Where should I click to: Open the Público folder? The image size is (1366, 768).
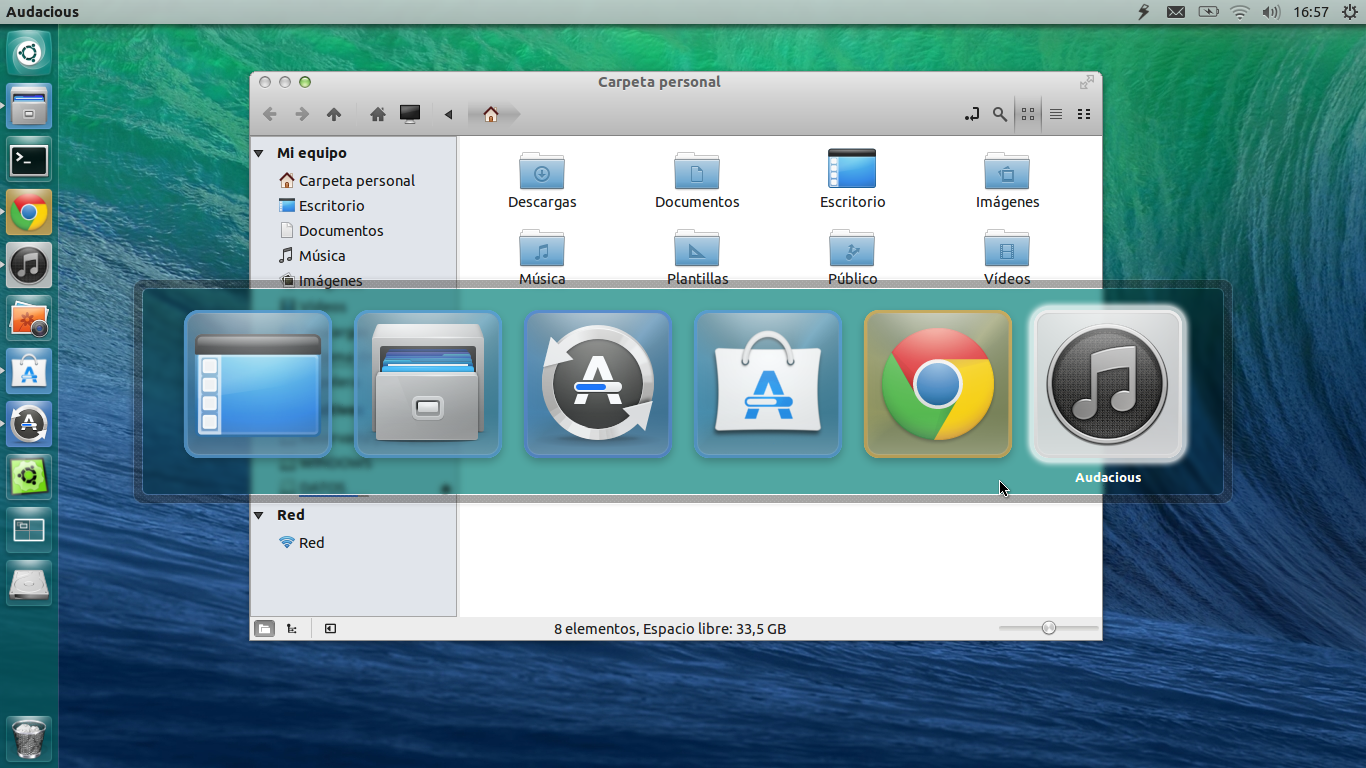click(852, 257)
